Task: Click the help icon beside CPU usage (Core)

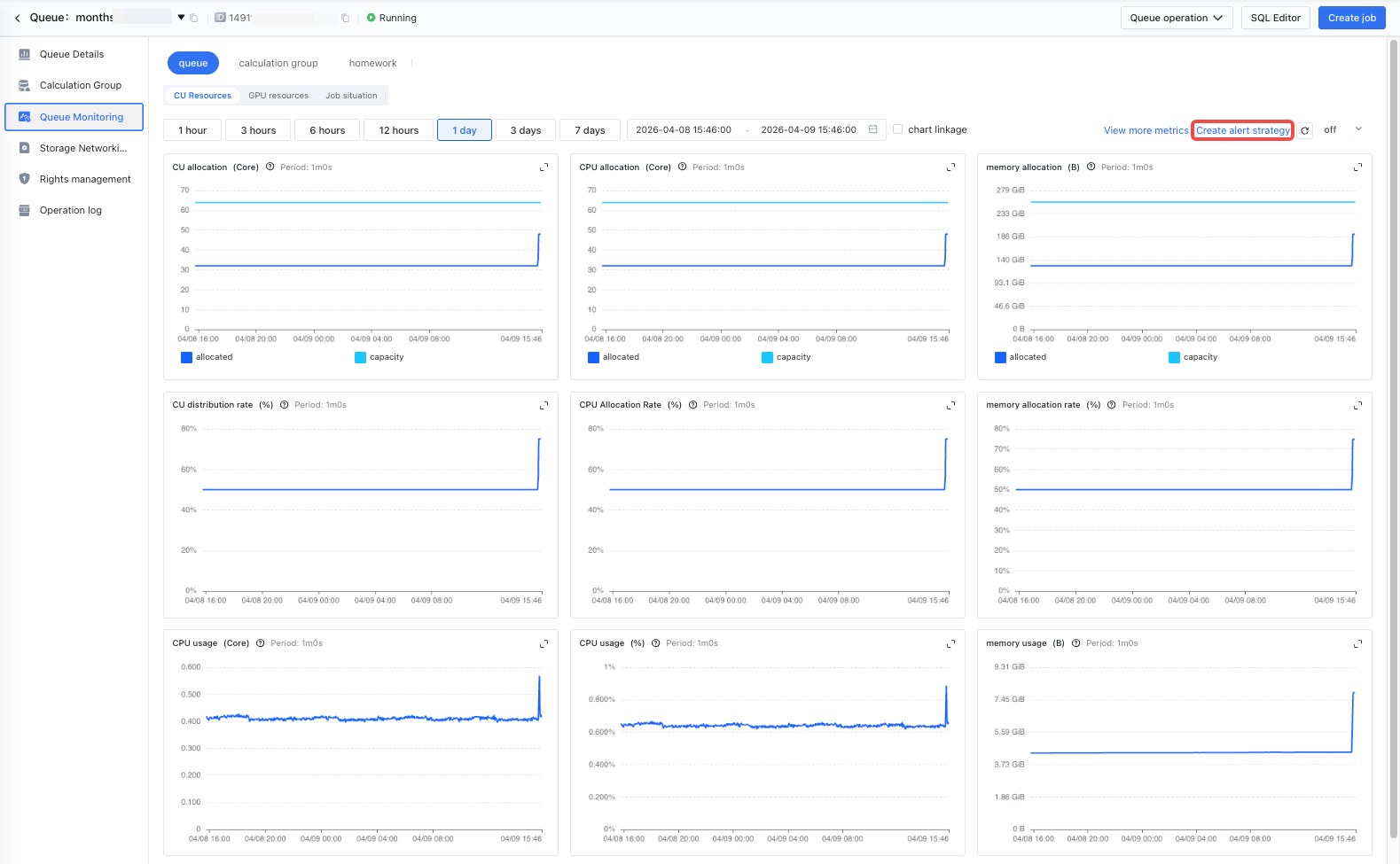Action: pyautogui.click(x=260, y=643)
